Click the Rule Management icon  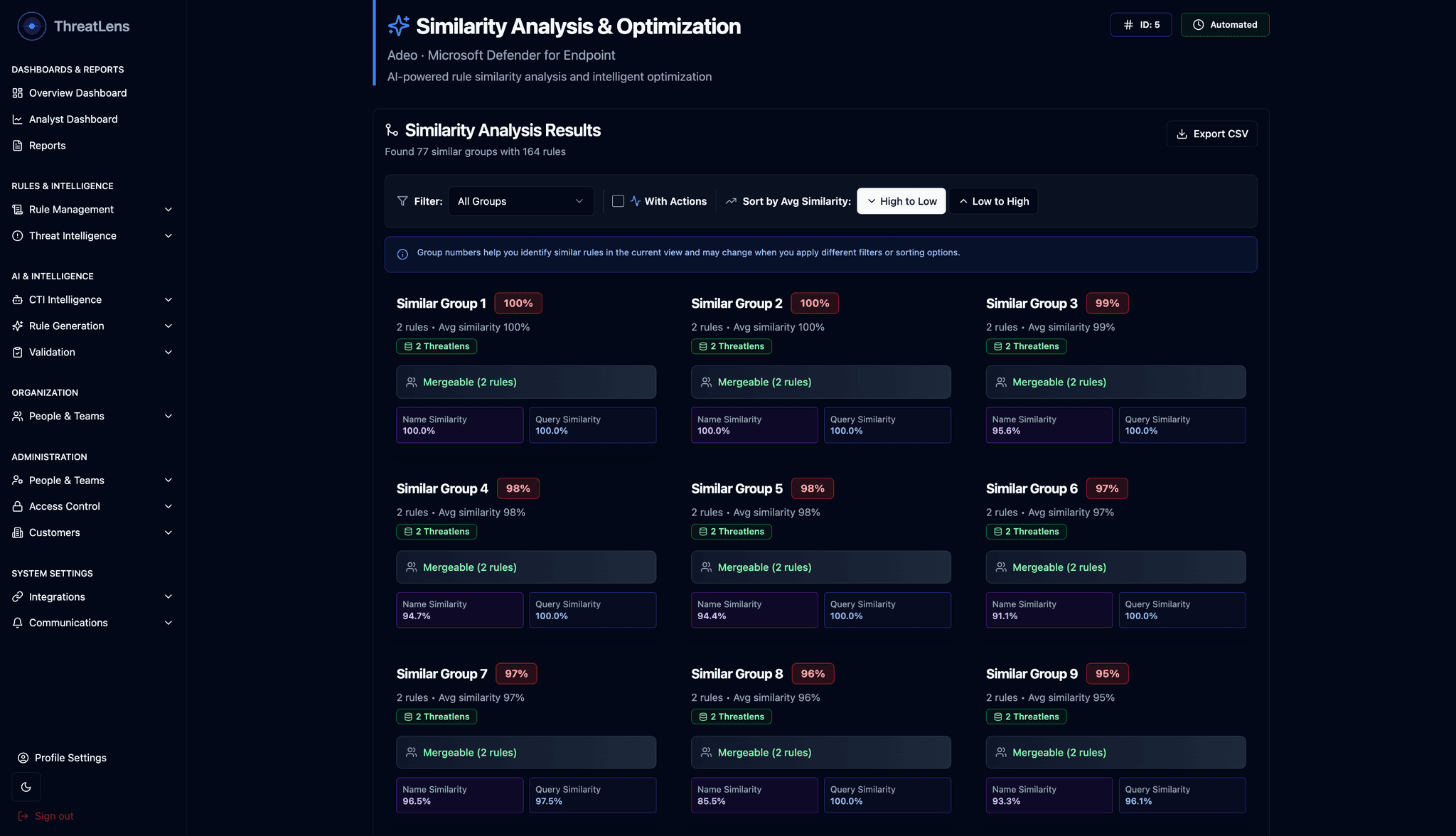coord(18,210)
